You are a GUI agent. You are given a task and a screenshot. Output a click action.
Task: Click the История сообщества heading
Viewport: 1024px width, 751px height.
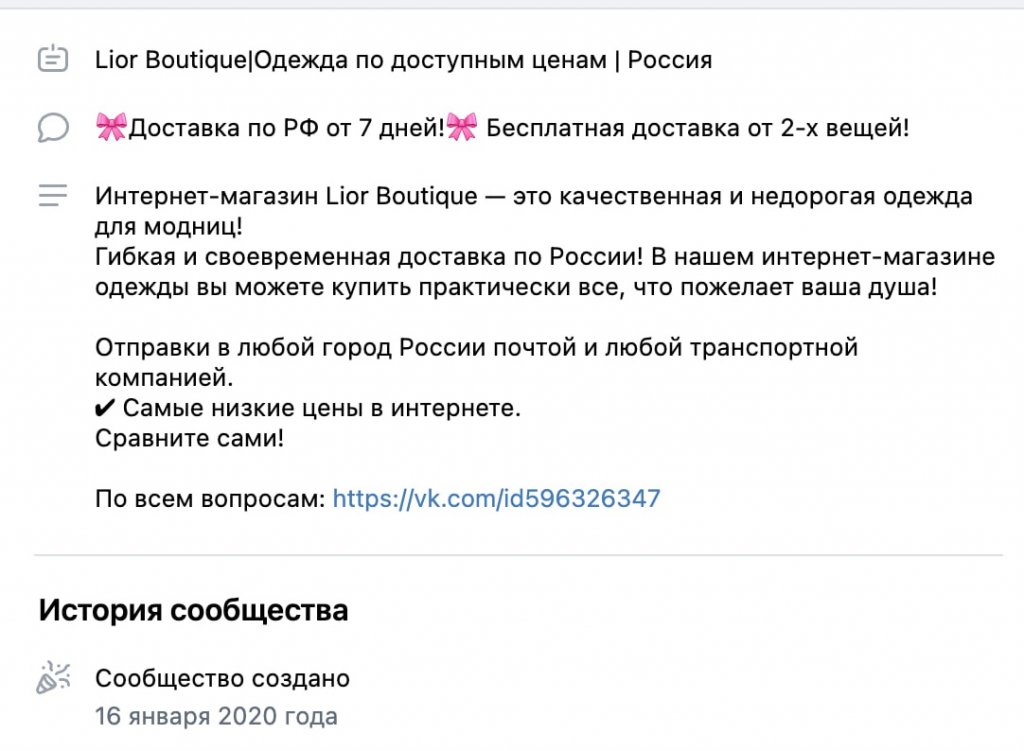tap(193, 610)
